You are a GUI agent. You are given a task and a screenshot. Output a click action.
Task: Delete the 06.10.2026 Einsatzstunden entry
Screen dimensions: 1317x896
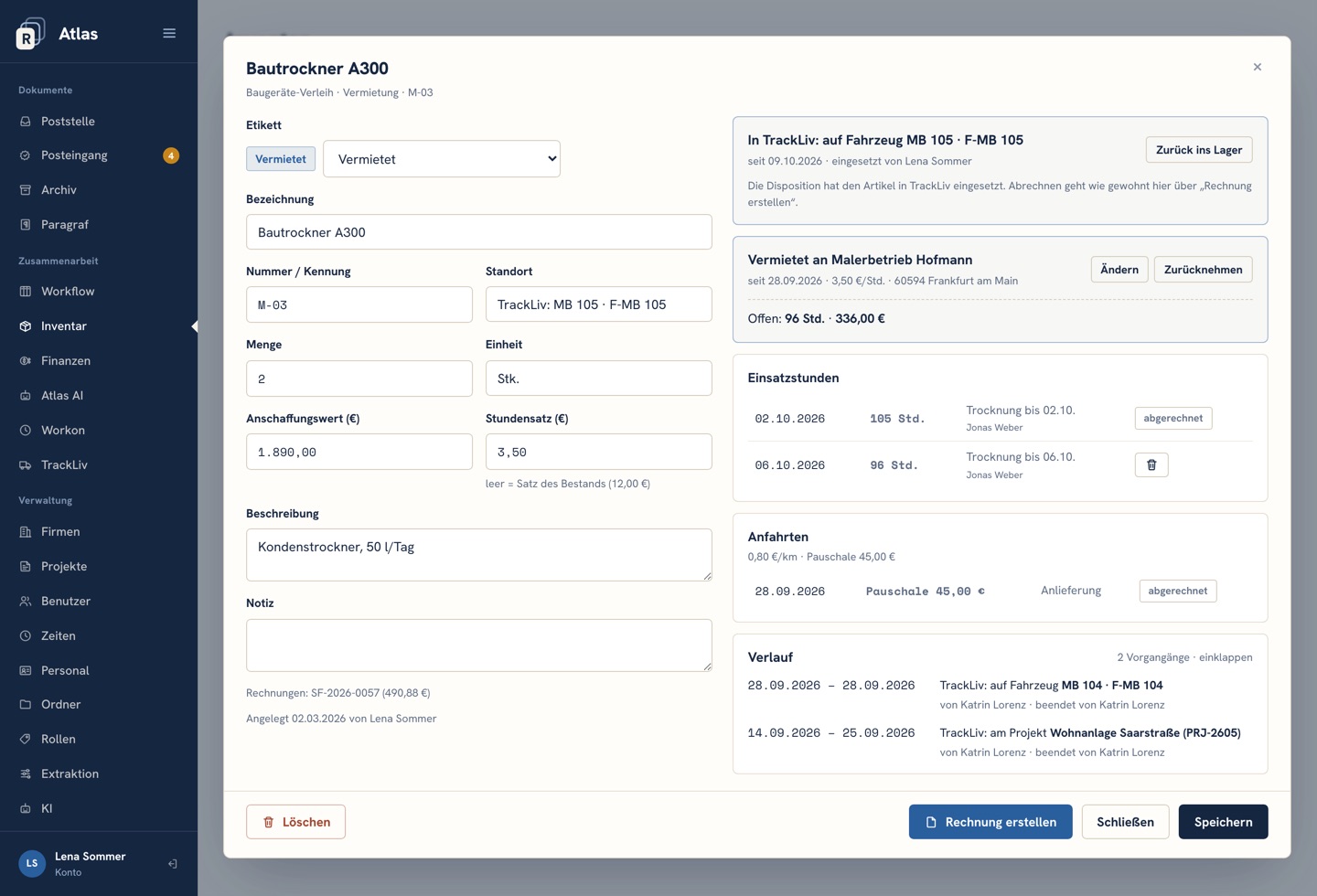1151,465
